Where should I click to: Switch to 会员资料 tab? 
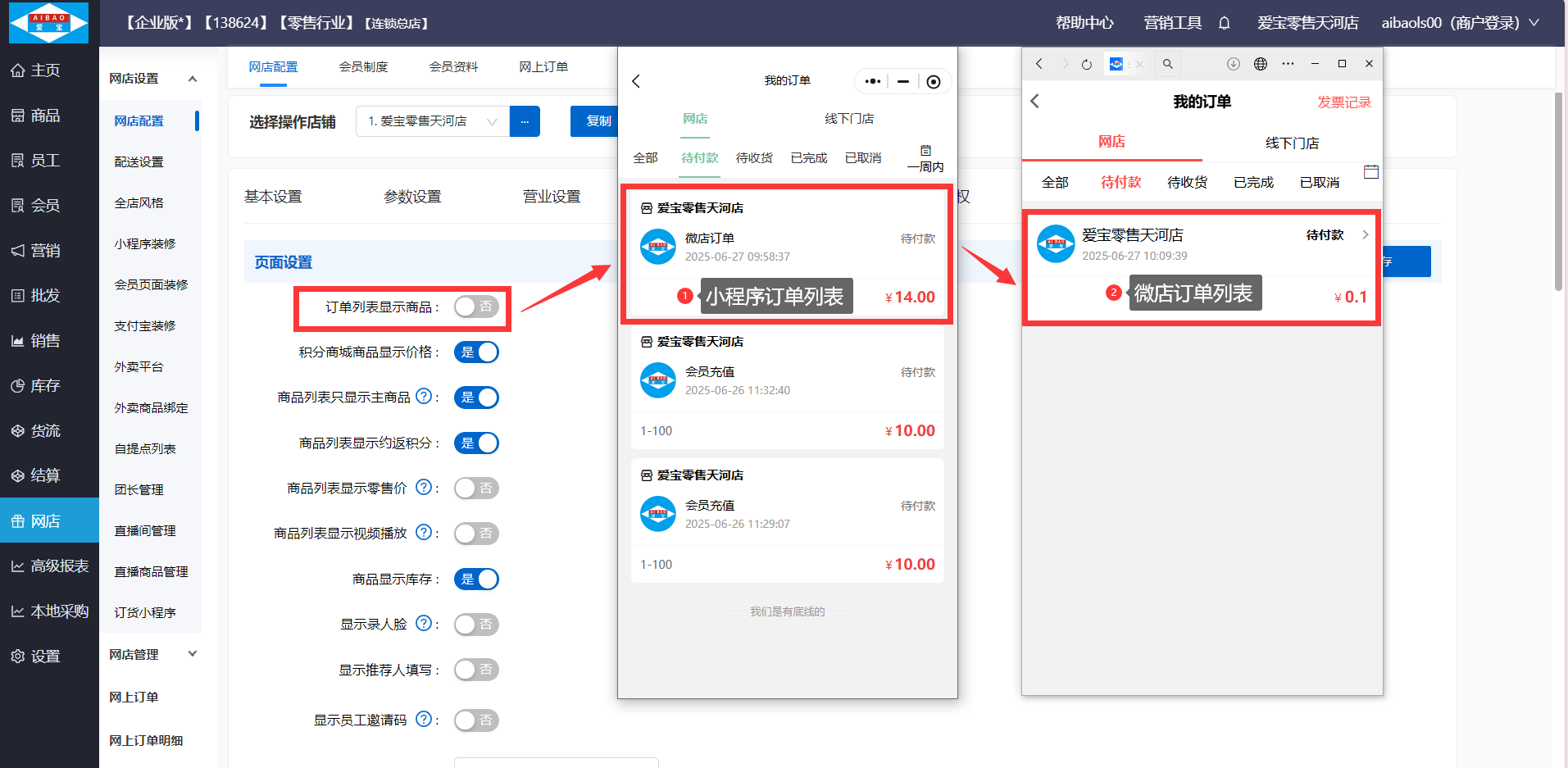(453, 67)
